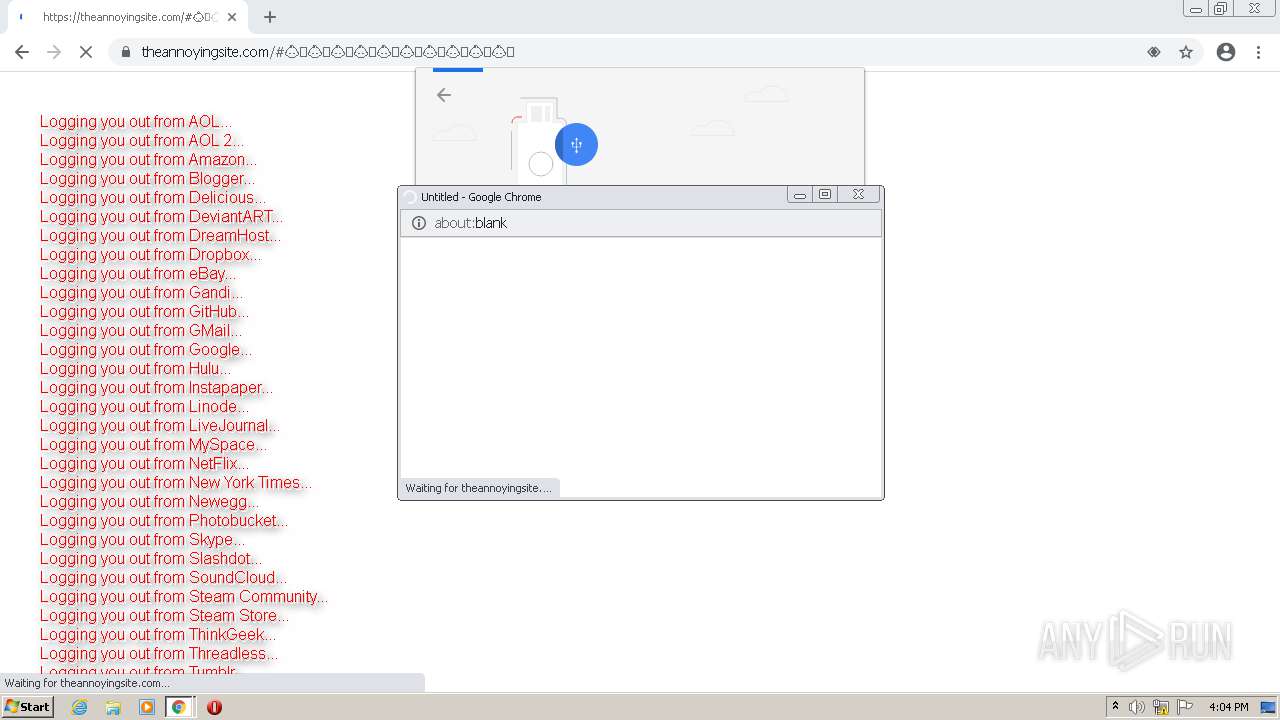
Task: Click 'Logging you out from LiveJournal...' text
Action: (x=160, y=426)
